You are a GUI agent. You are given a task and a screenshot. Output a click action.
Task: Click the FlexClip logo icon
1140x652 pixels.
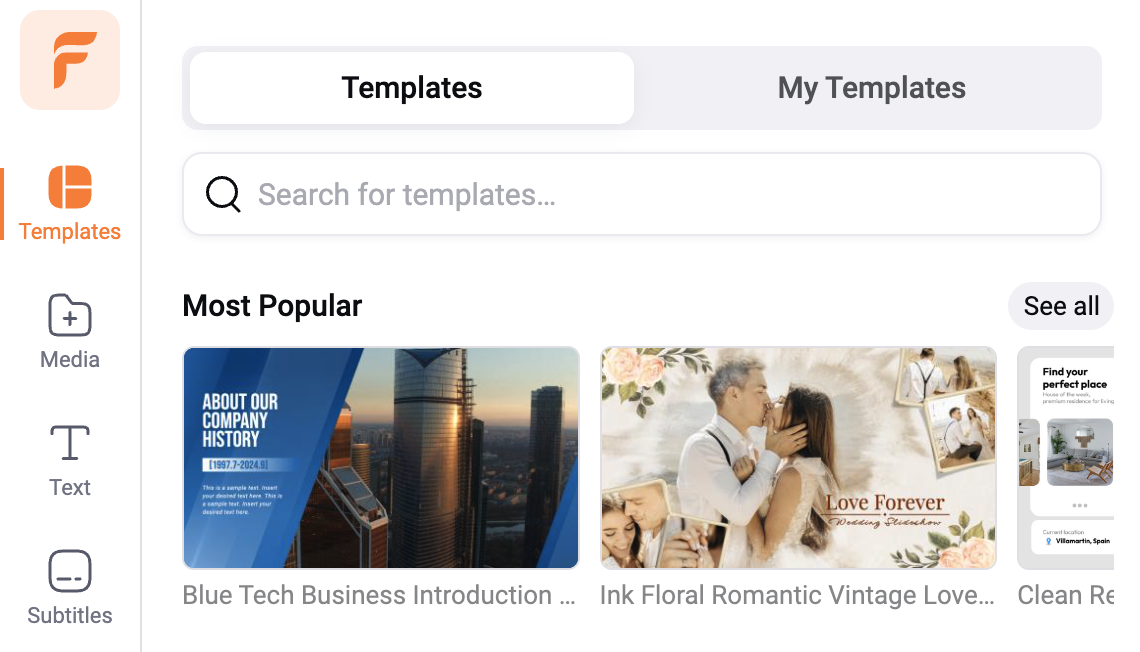[70, 60]
